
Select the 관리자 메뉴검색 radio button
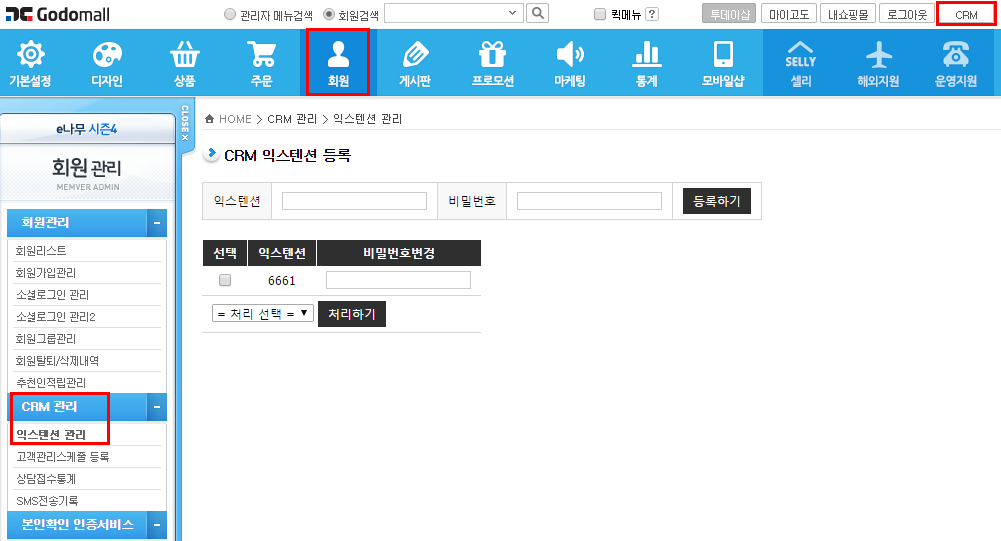[x=231, y=15]
